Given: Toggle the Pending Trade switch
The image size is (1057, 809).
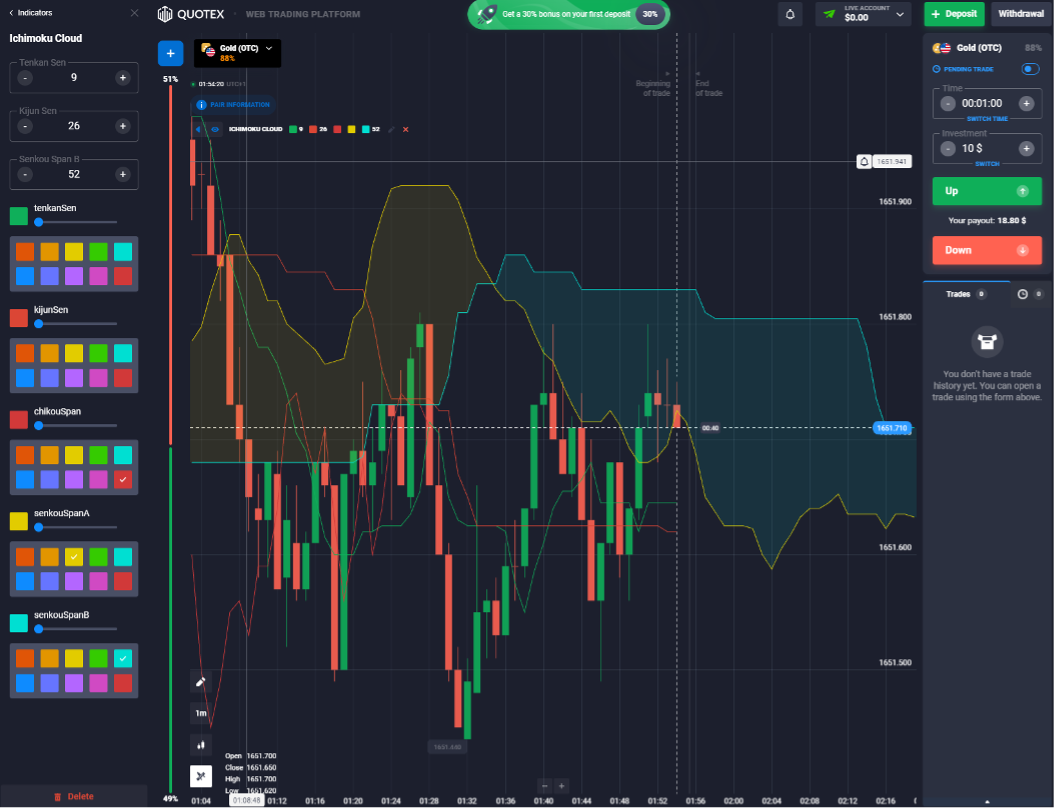Looking at the screenshot, I should [1030, 69].
